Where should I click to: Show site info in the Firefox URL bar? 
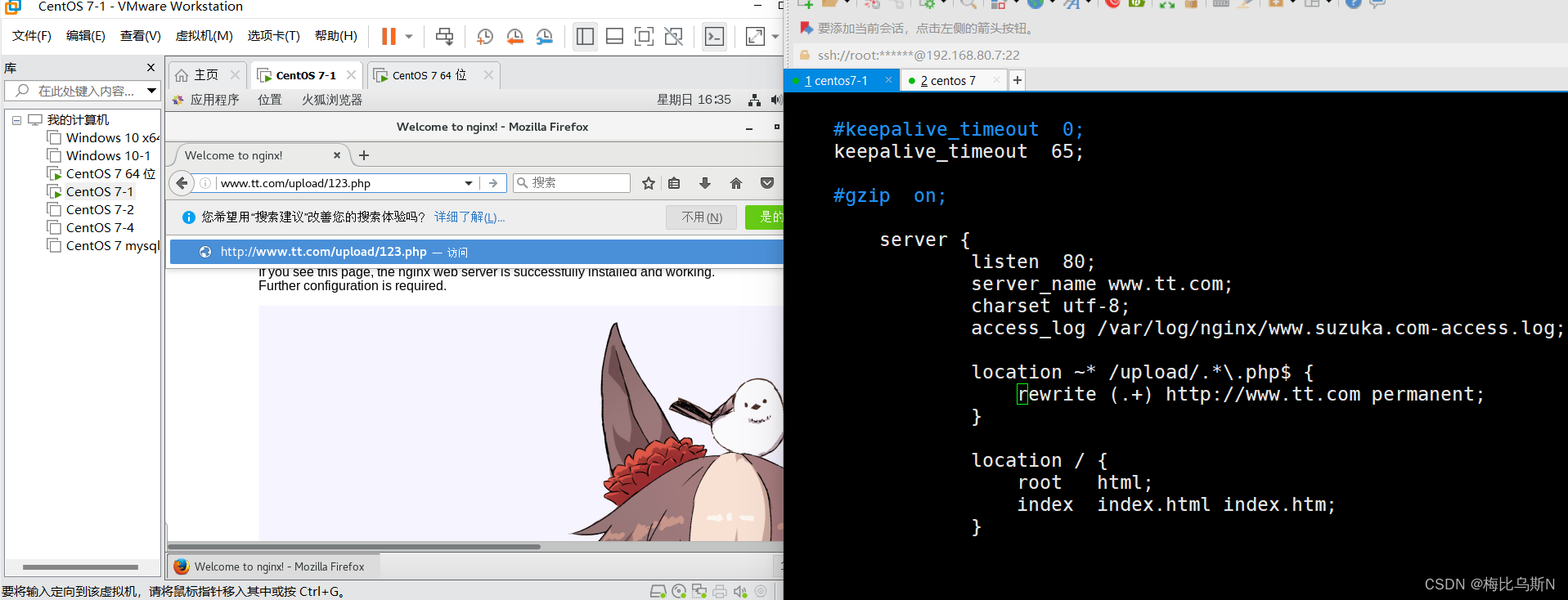(x=205, y=183)
